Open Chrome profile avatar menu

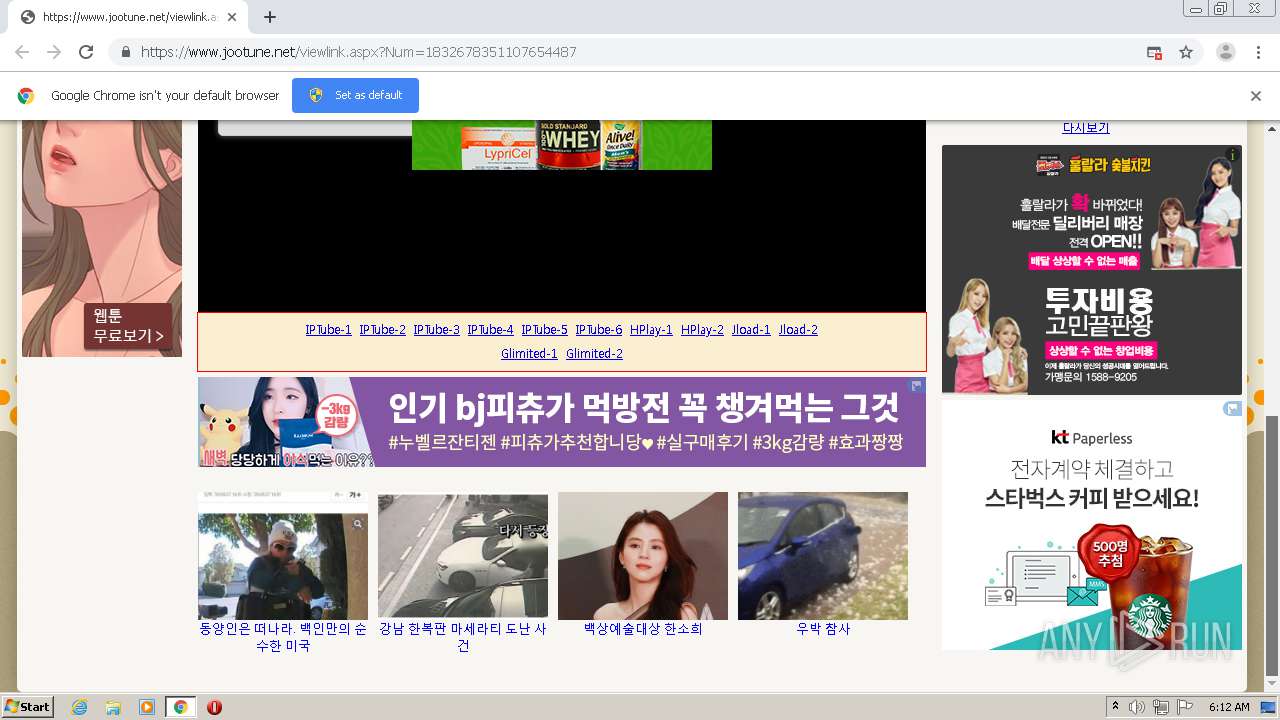point(1225,52)
